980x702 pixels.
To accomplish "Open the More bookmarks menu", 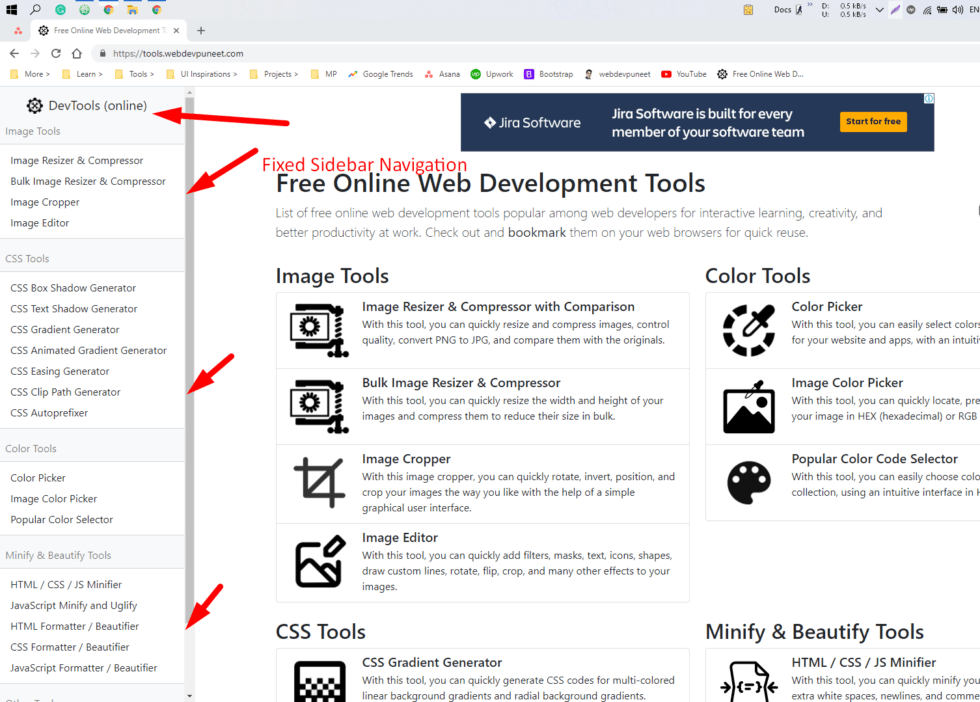I will (x=36, y=73).
